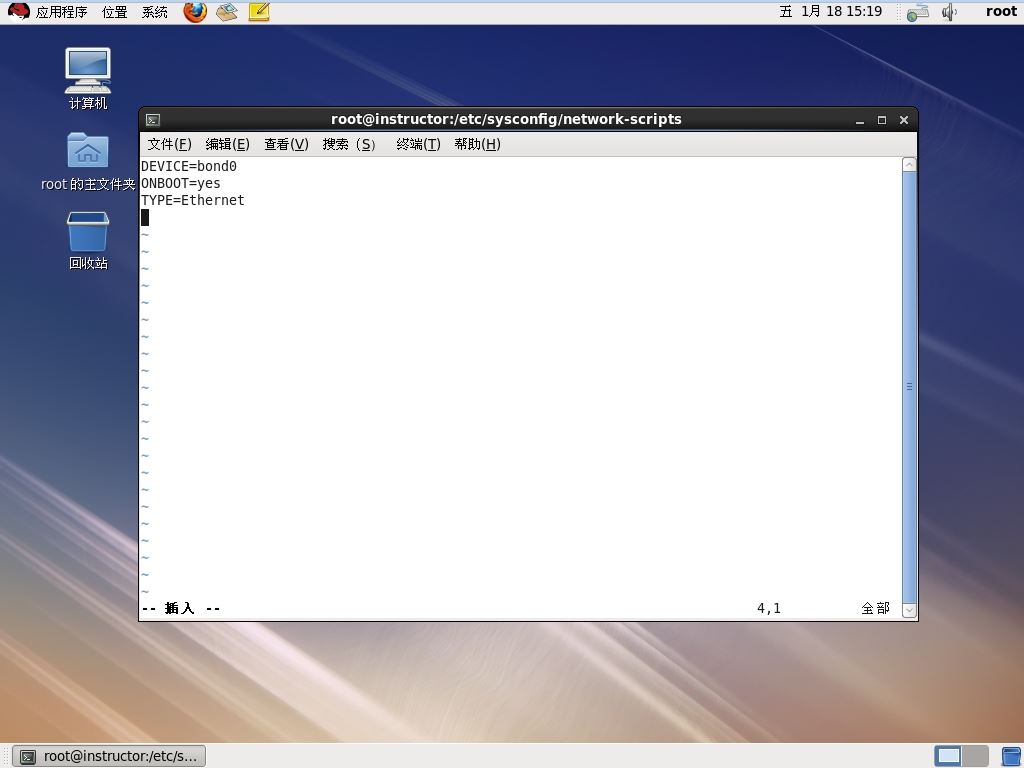Click the terminal window title text
Image resolution: width=1024 pixels, height=768 pixels.
coord(506,120)
